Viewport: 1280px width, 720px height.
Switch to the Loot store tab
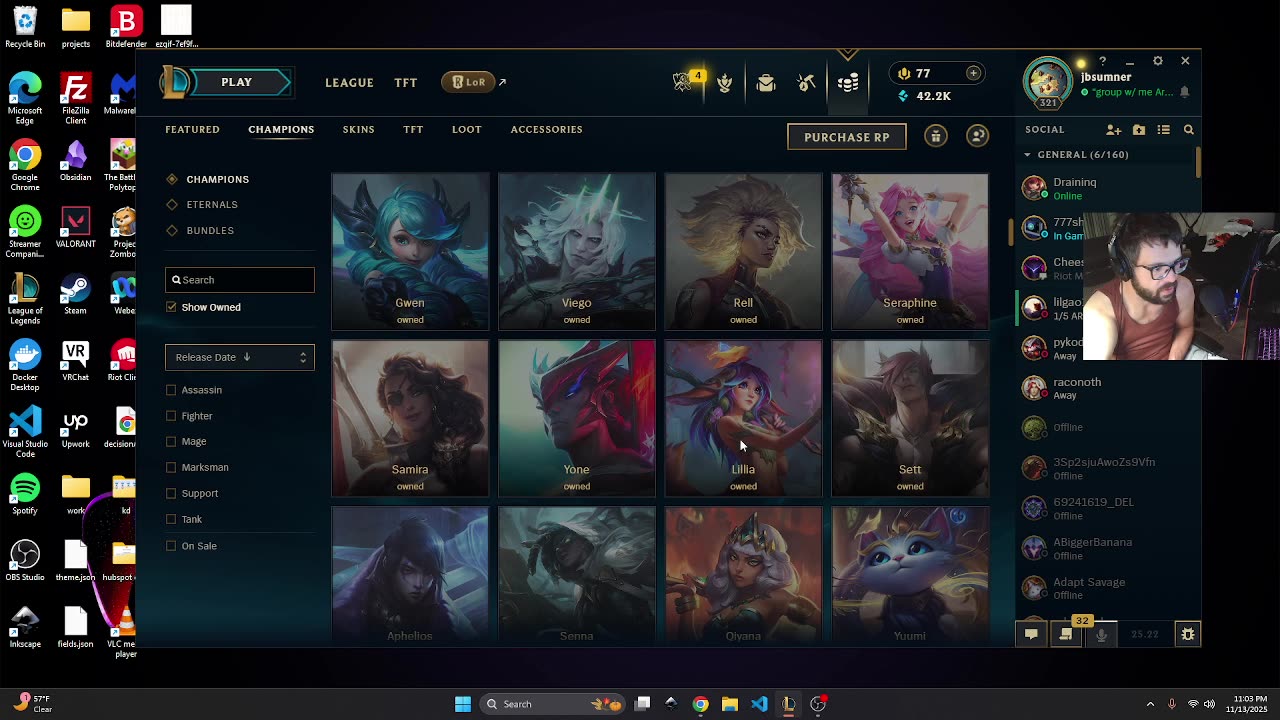pyautogui.click(x=466, y=129)
